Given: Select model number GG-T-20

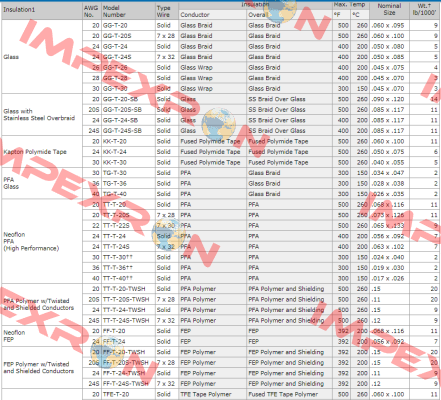Looking at the screenshot, I should point(115,25).
